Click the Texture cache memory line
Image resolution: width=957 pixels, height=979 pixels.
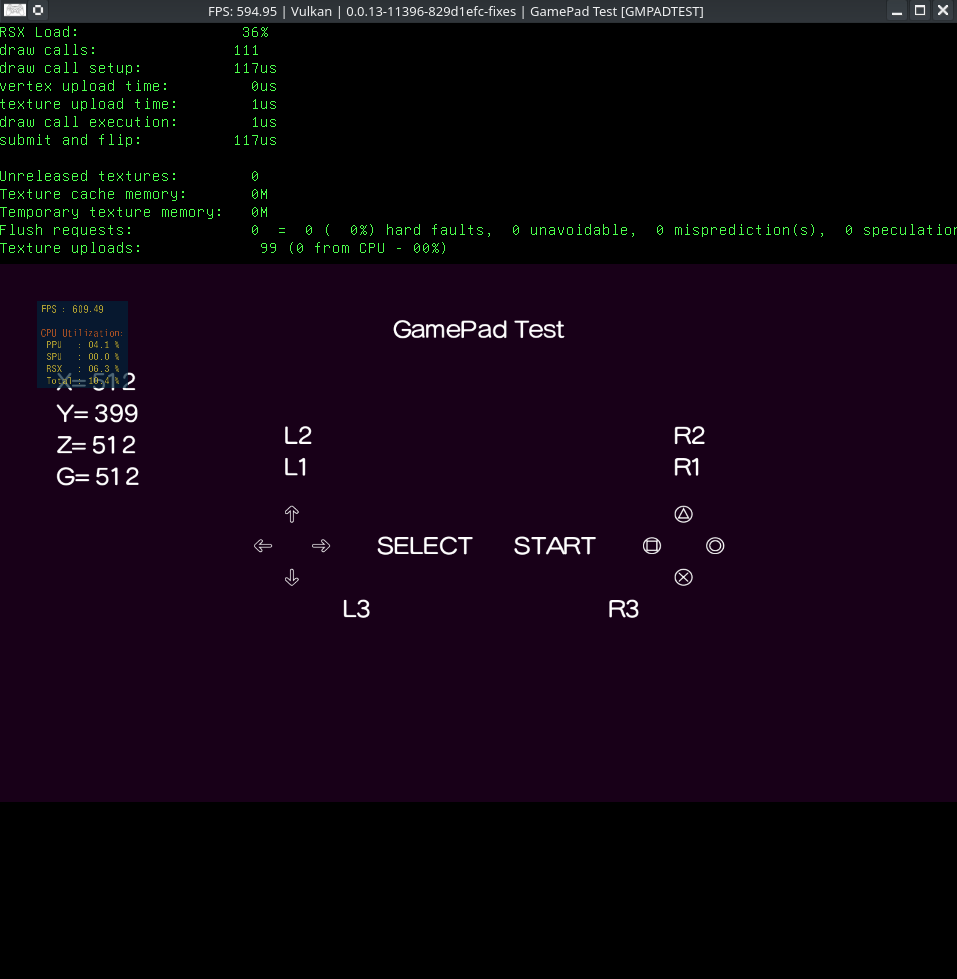coord(134,194)
